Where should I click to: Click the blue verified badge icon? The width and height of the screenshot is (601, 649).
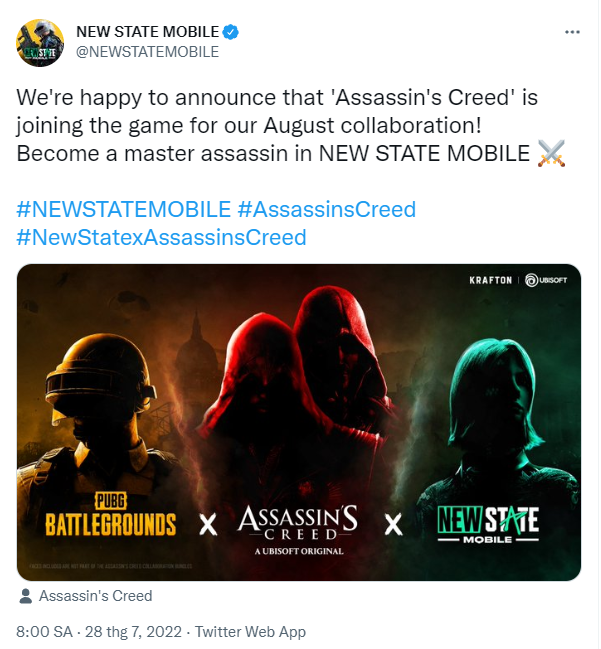tap(231, 32)
